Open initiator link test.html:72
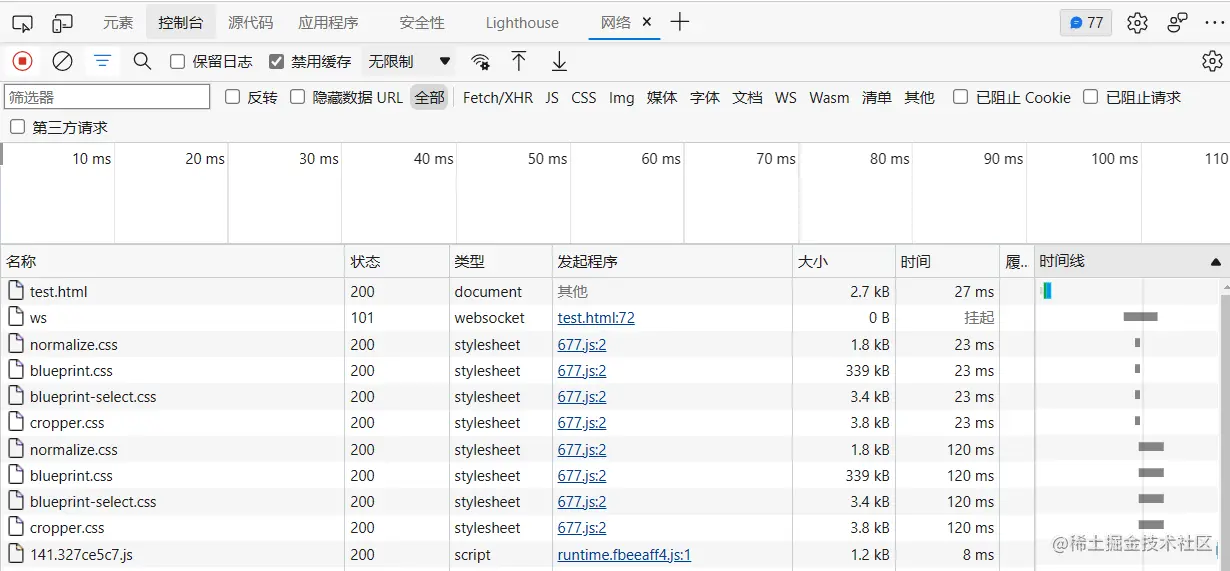Image resolution: width=1230 pixels, height=571 pixels. [596, 317]
